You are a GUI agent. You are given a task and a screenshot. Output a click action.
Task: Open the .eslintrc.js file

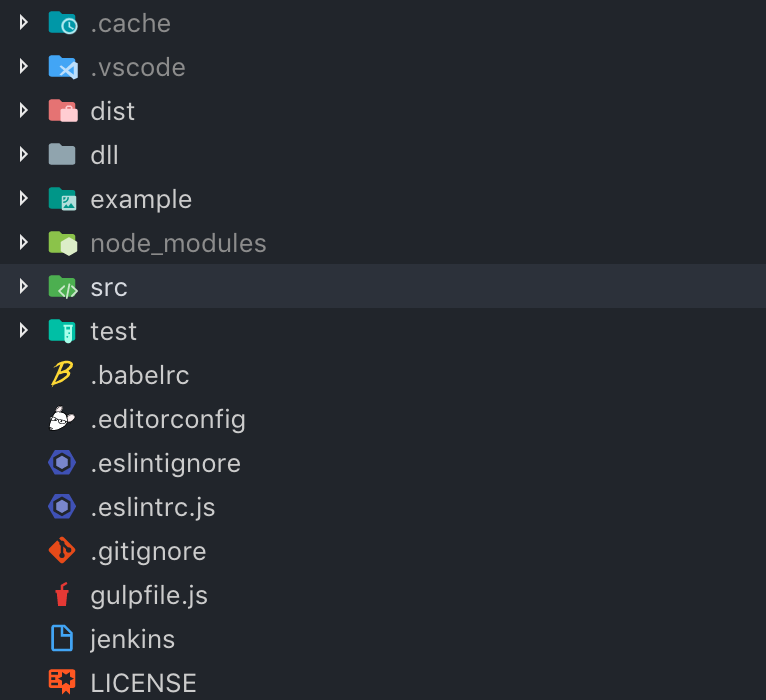coord(153,507)
